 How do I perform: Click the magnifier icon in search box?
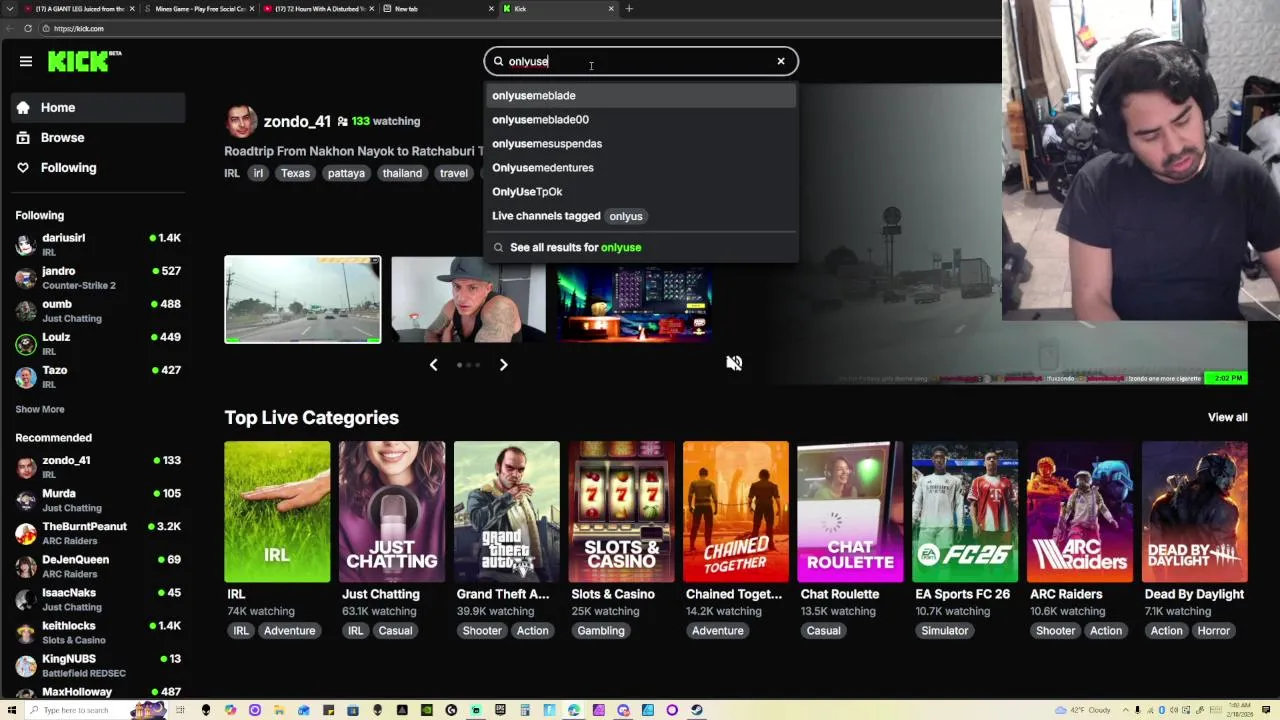click(498, 61)
